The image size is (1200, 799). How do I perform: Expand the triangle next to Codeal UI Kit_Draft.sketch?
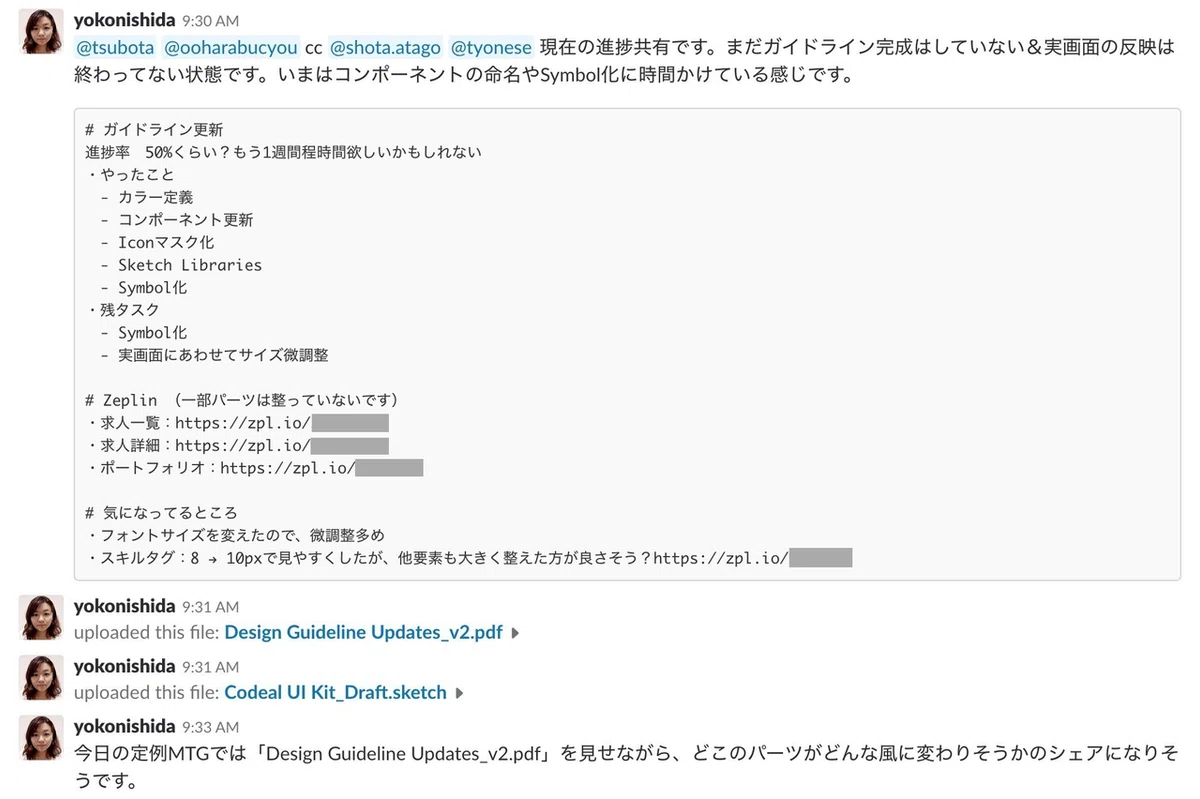point(459,693)
